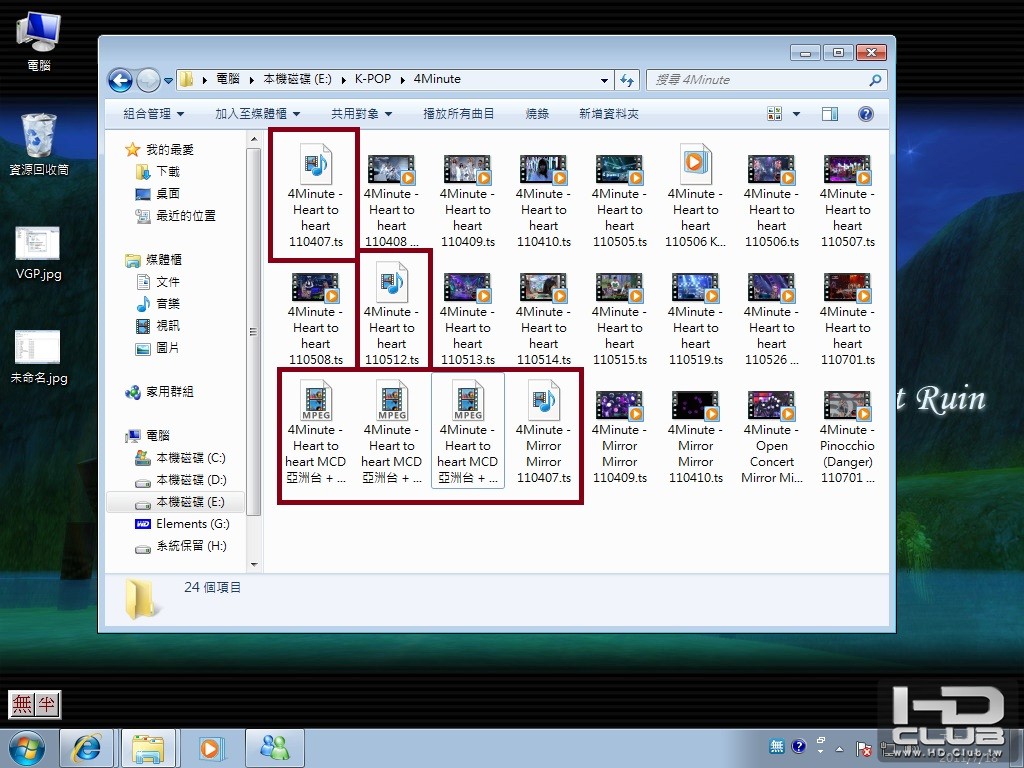Select 下載 folder in navigation pane

pyautogui.click(x=157, y=171)
